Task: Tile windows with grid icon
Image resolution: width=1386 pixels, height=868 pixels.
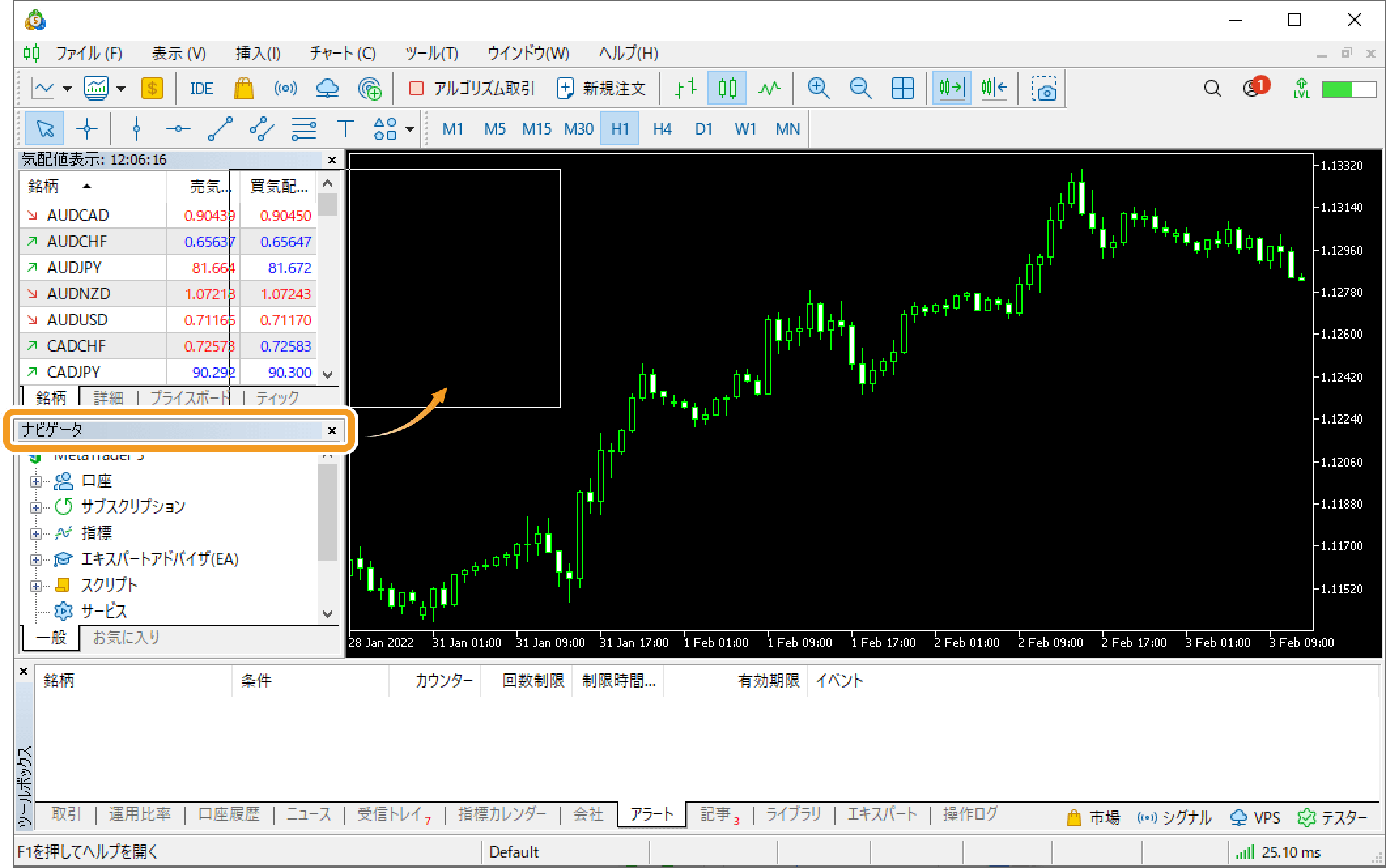Action: 902,88
